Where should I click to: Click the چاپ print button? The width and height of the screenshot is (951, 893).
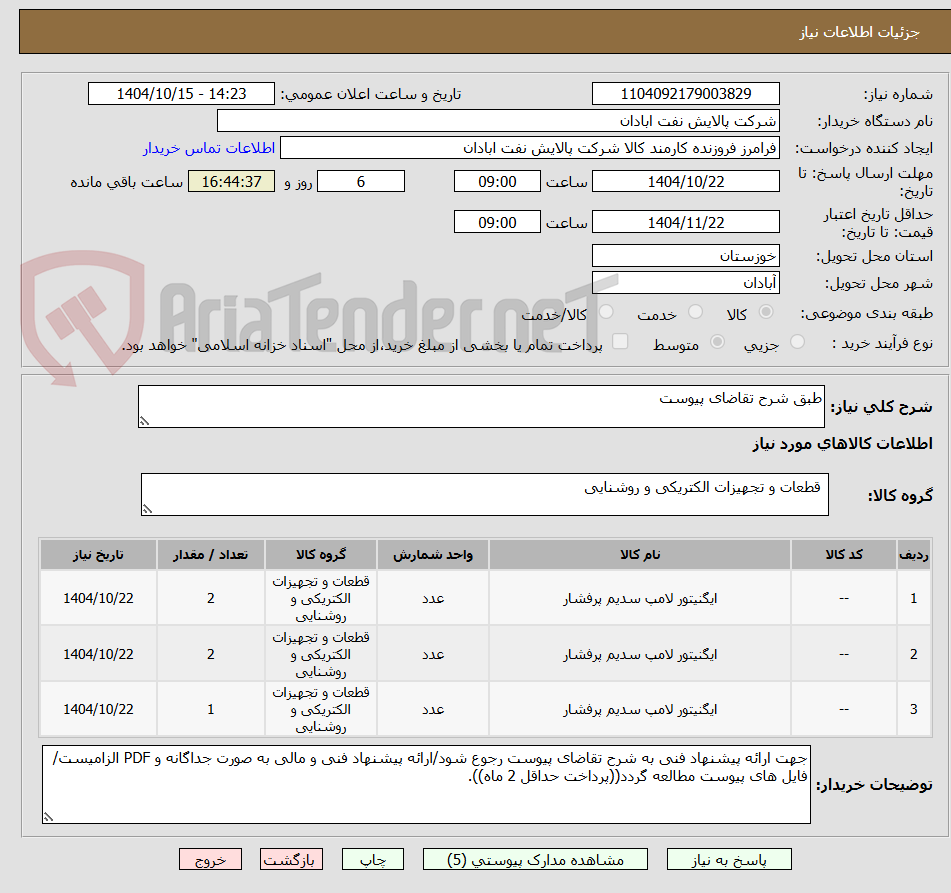click(372, 860)
